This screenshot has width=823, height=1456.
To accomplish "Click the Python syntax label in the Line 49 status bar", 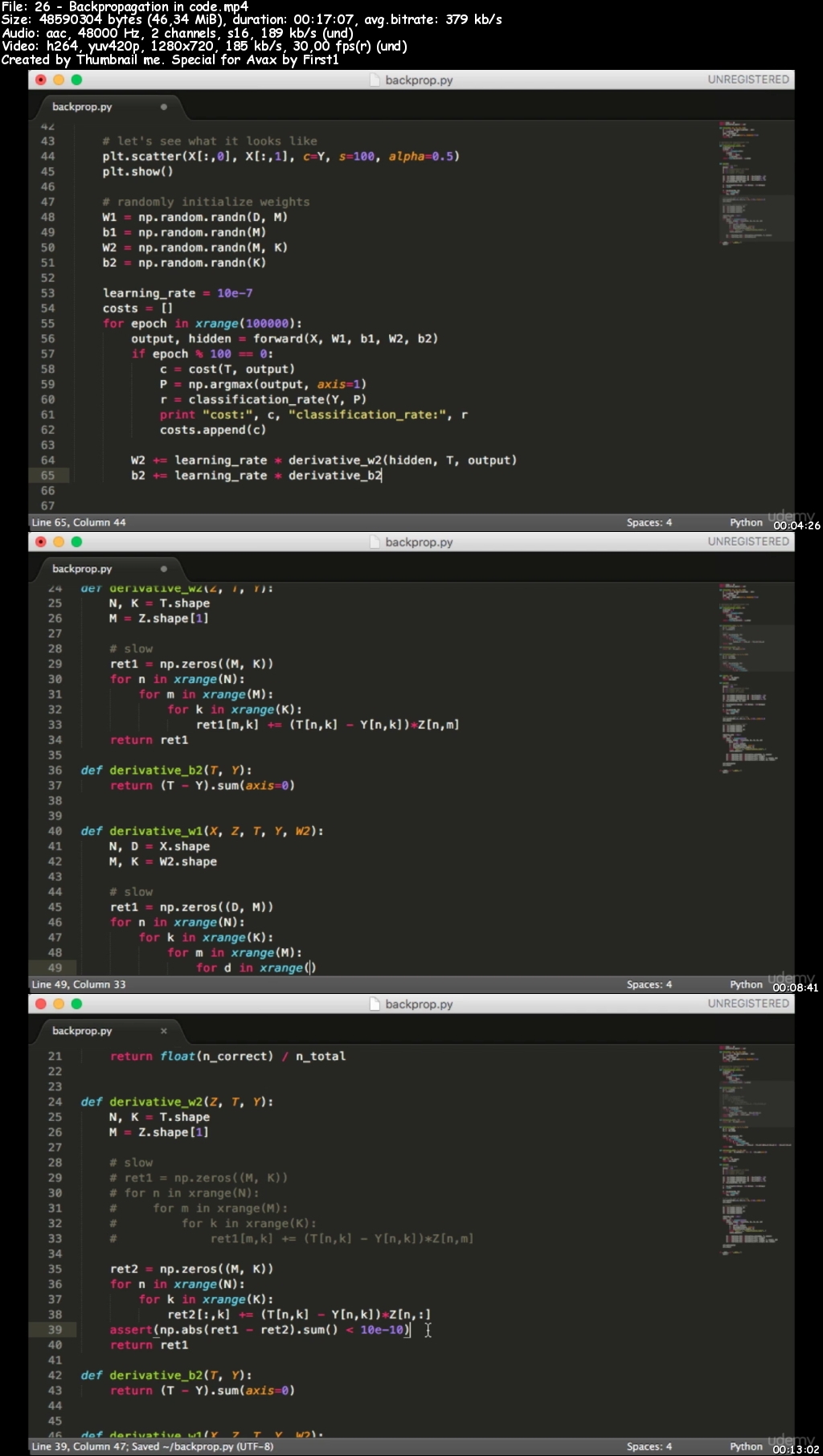I will click(745, 984).
